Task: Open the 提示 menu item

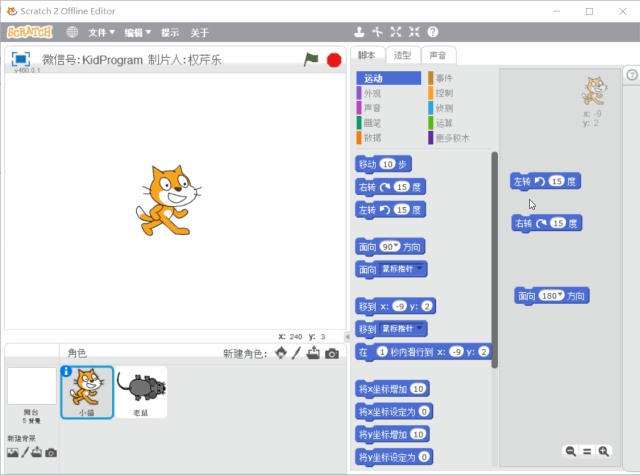Action: click(170, 32)
